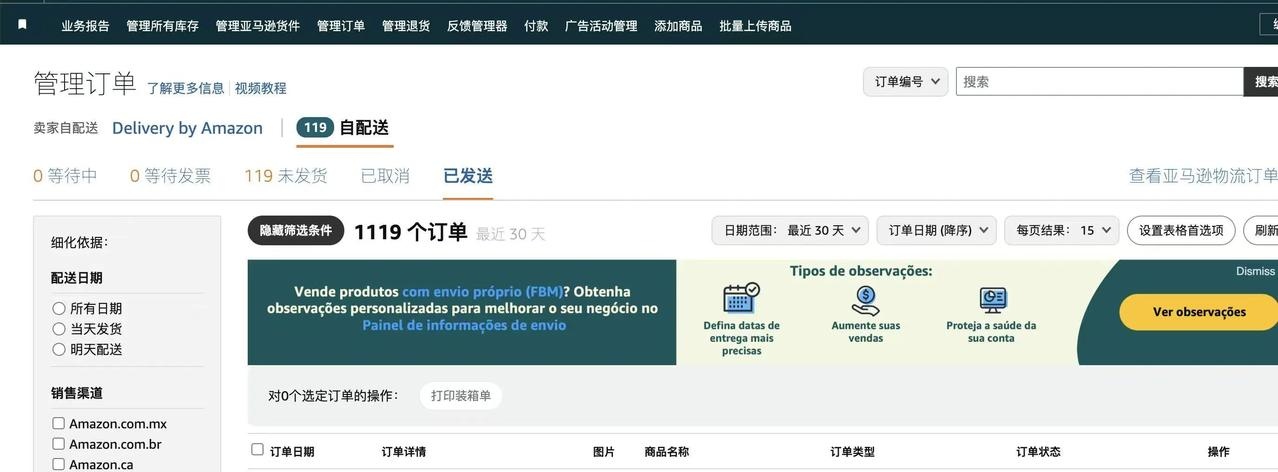This screenshot has width=1278, height=472.
Task: Check the Amazon.com.br channel box
Action: 59,444
